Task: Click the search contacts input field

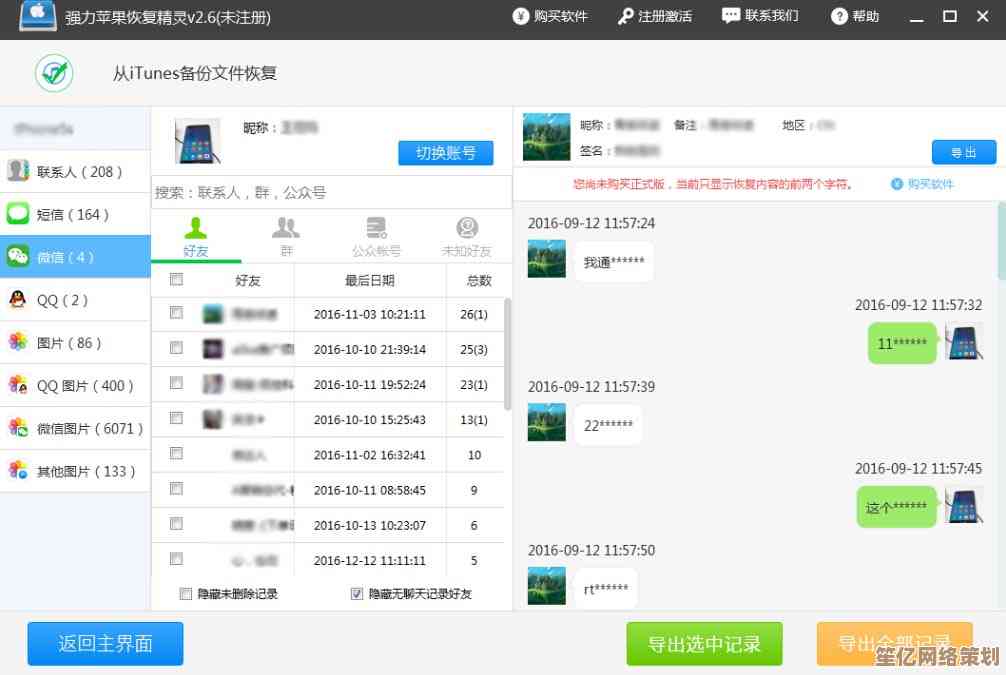Action: pos(331,192)
